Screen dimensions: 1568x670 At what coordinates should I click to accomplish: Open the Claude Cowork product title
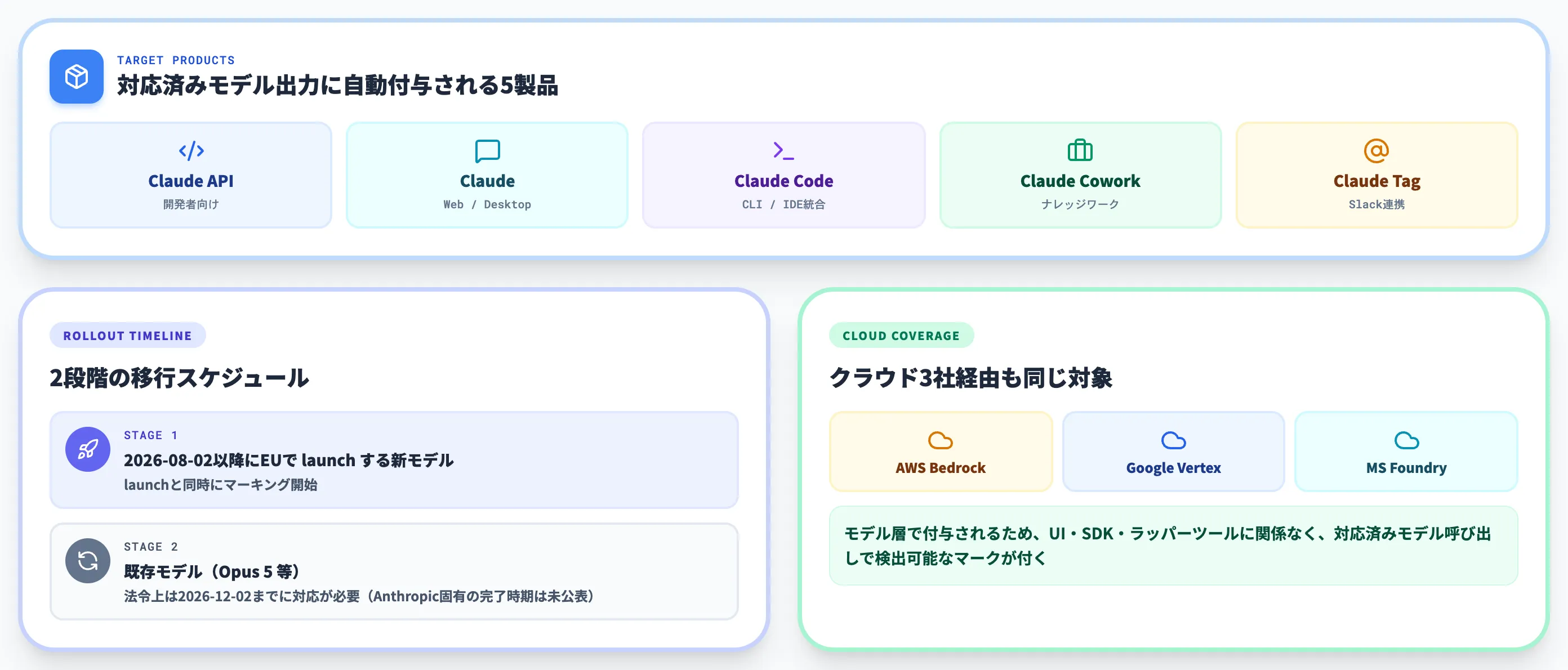coord(1080,181)
